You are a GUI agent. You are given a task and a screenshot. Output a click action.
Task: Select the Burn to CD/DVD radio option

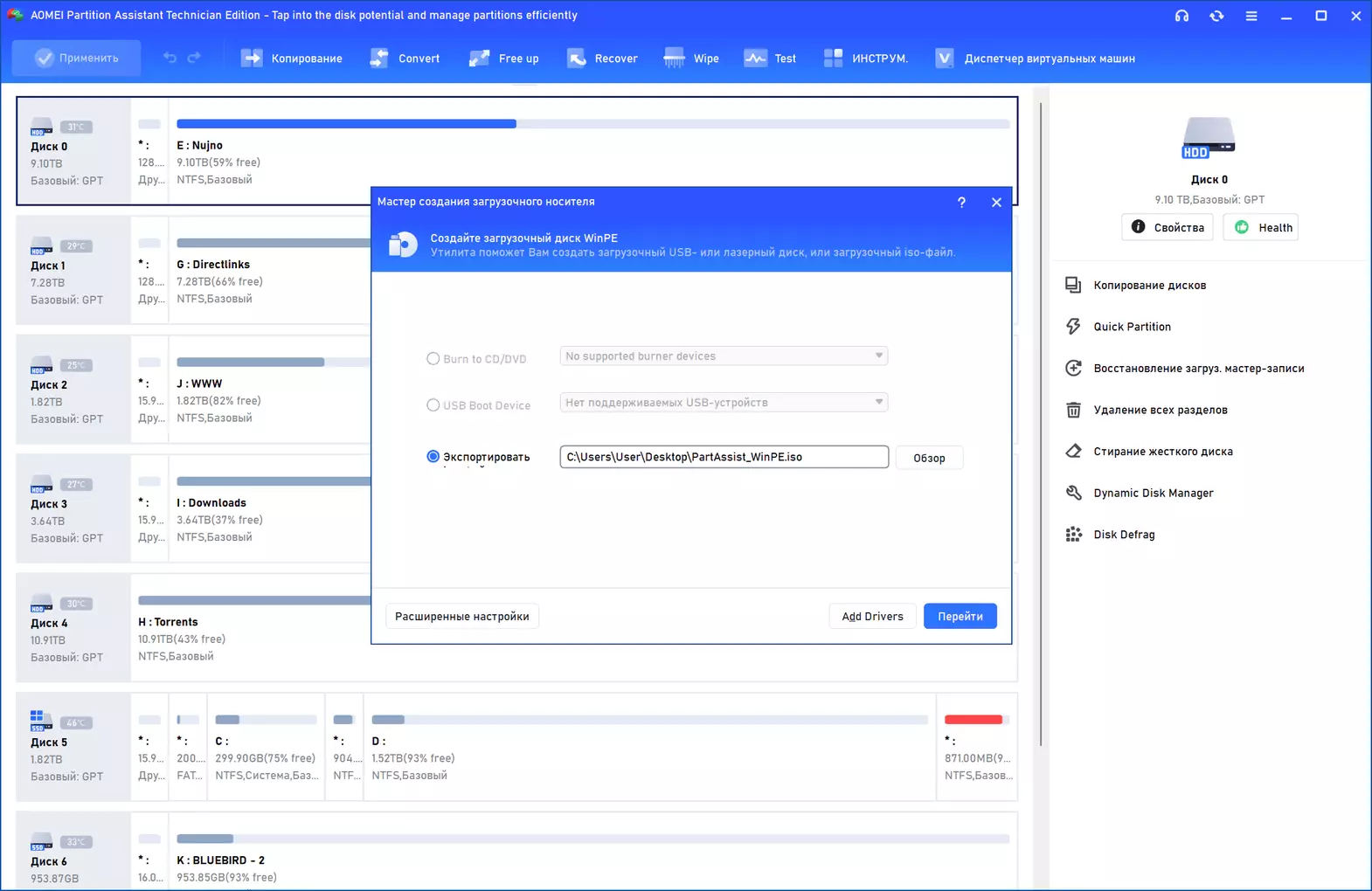pyautogui.click(x=433, y=358)
